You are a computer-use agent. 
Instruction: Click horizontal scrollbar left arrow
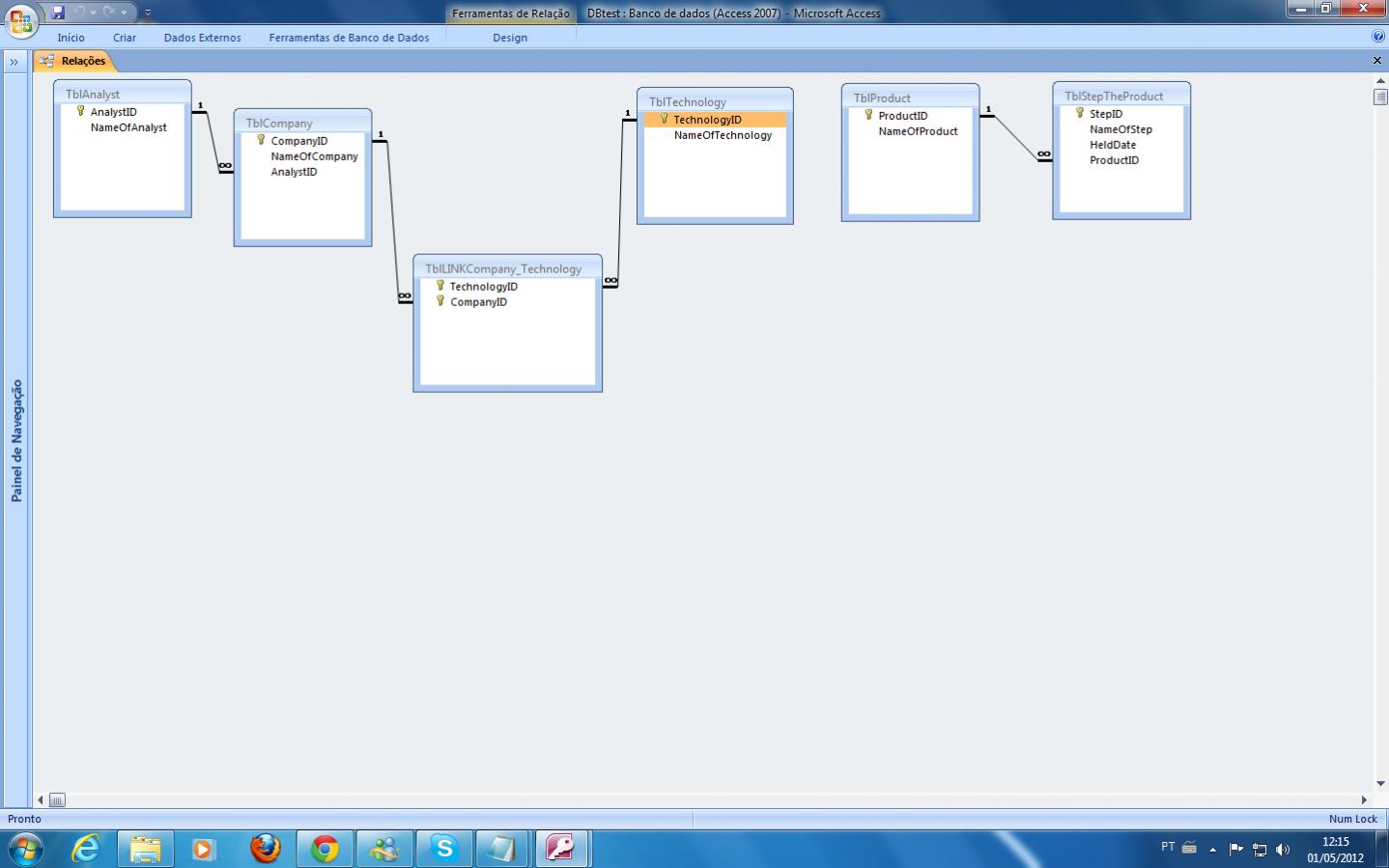(x=41, y=799)
